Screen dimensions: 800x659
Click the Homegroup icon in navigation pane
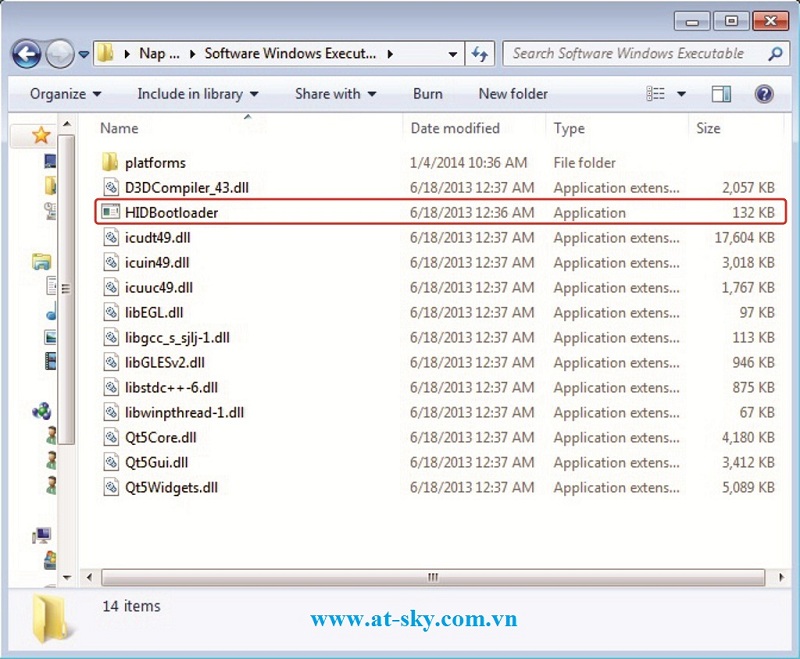click(x=41, y=411)
